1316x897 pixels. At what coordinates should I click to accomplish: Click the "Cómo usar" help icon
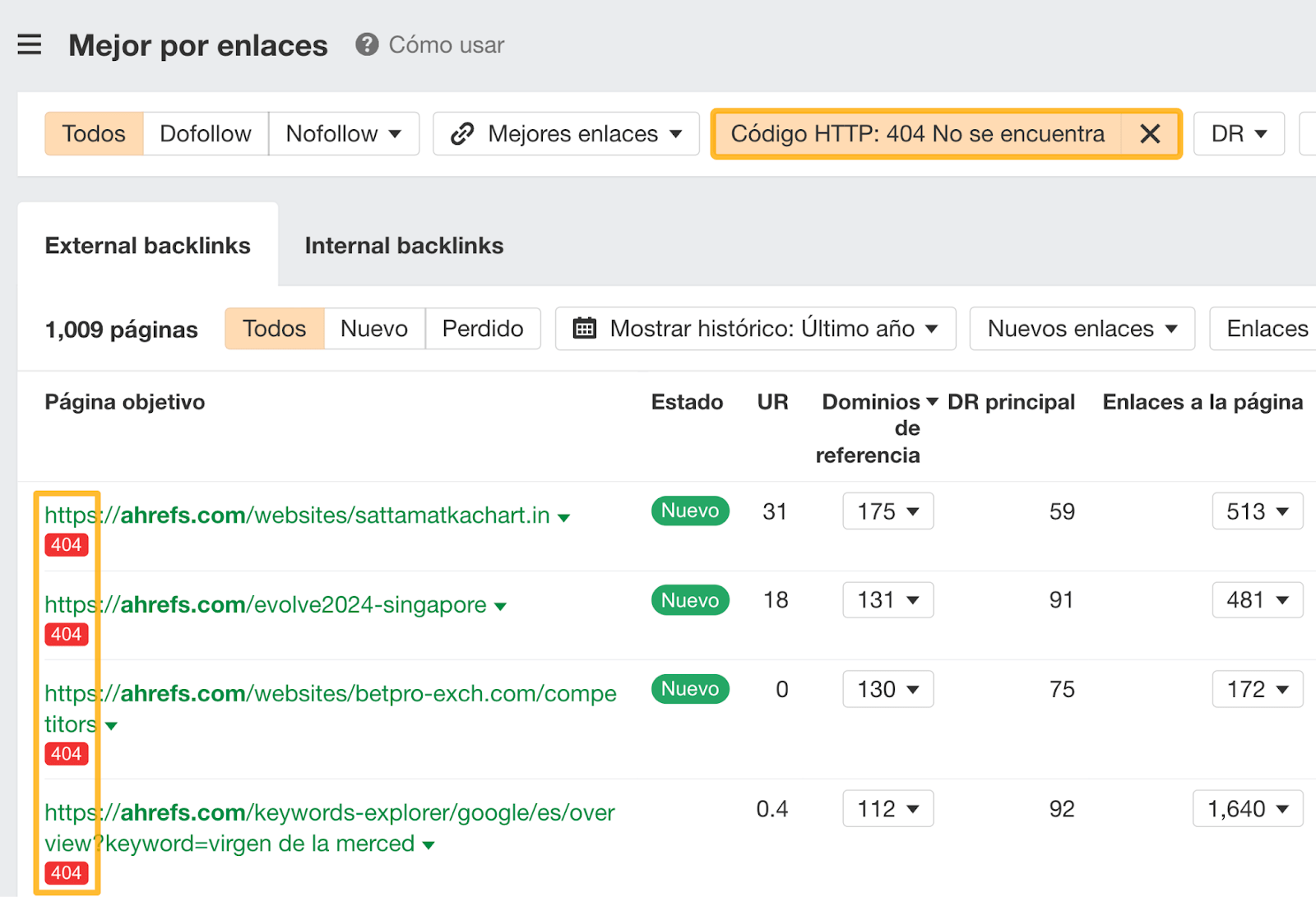coord(364,45)
